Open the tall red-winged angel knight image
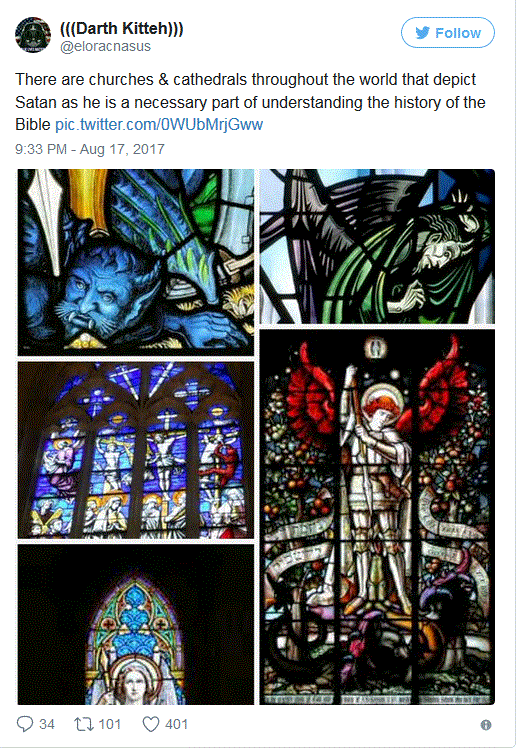Viewport: 518px width, 748px height. tap(377, 517)
